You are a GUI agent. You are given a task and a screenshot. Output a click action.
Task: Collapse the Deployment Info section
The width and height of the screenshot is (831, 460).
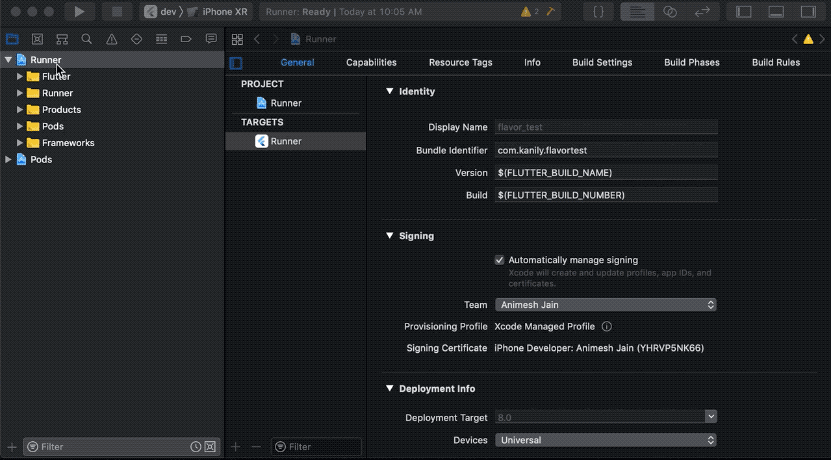point(390,388)
